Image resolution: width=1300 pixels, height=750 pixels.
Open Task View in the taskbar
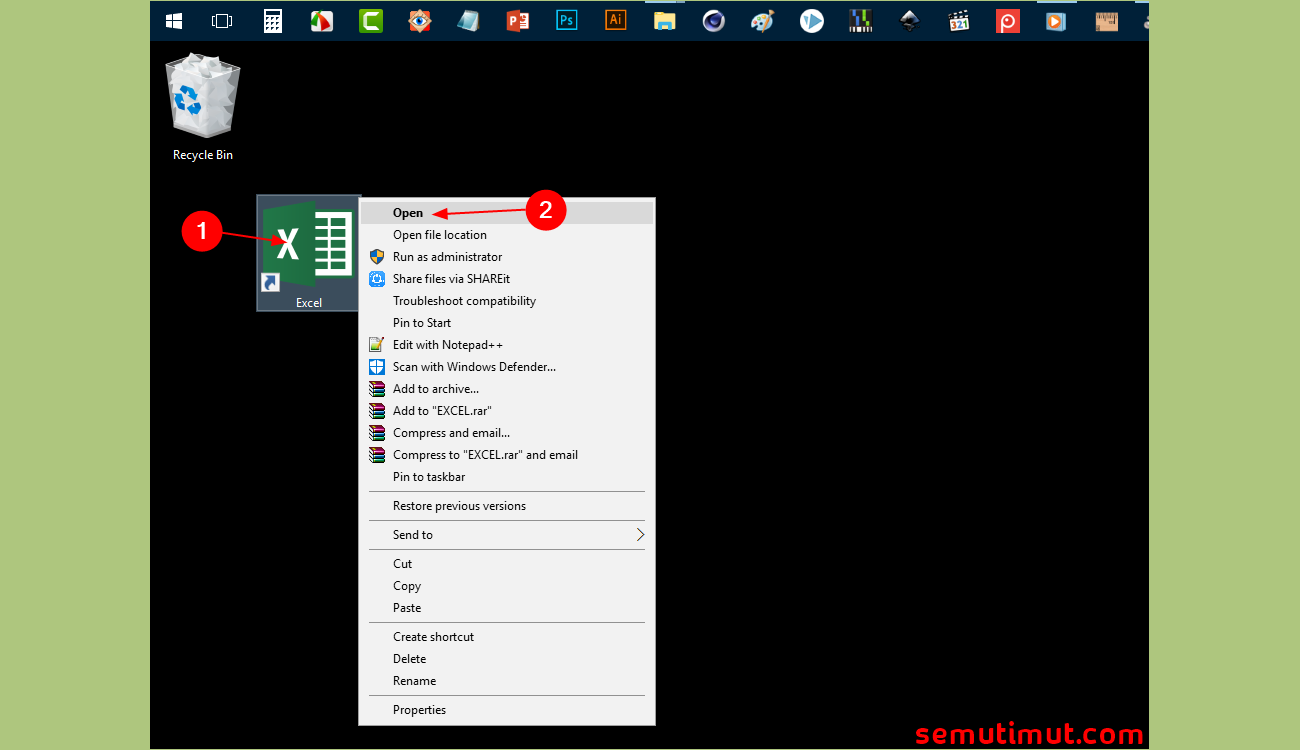click(222, 20)
